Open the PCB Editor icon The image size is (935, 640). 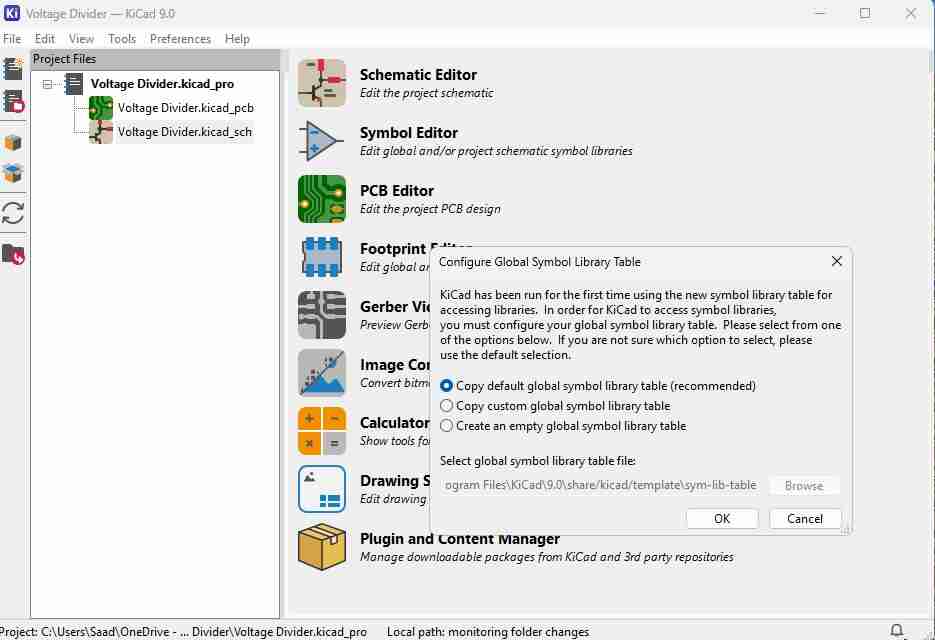322,199
